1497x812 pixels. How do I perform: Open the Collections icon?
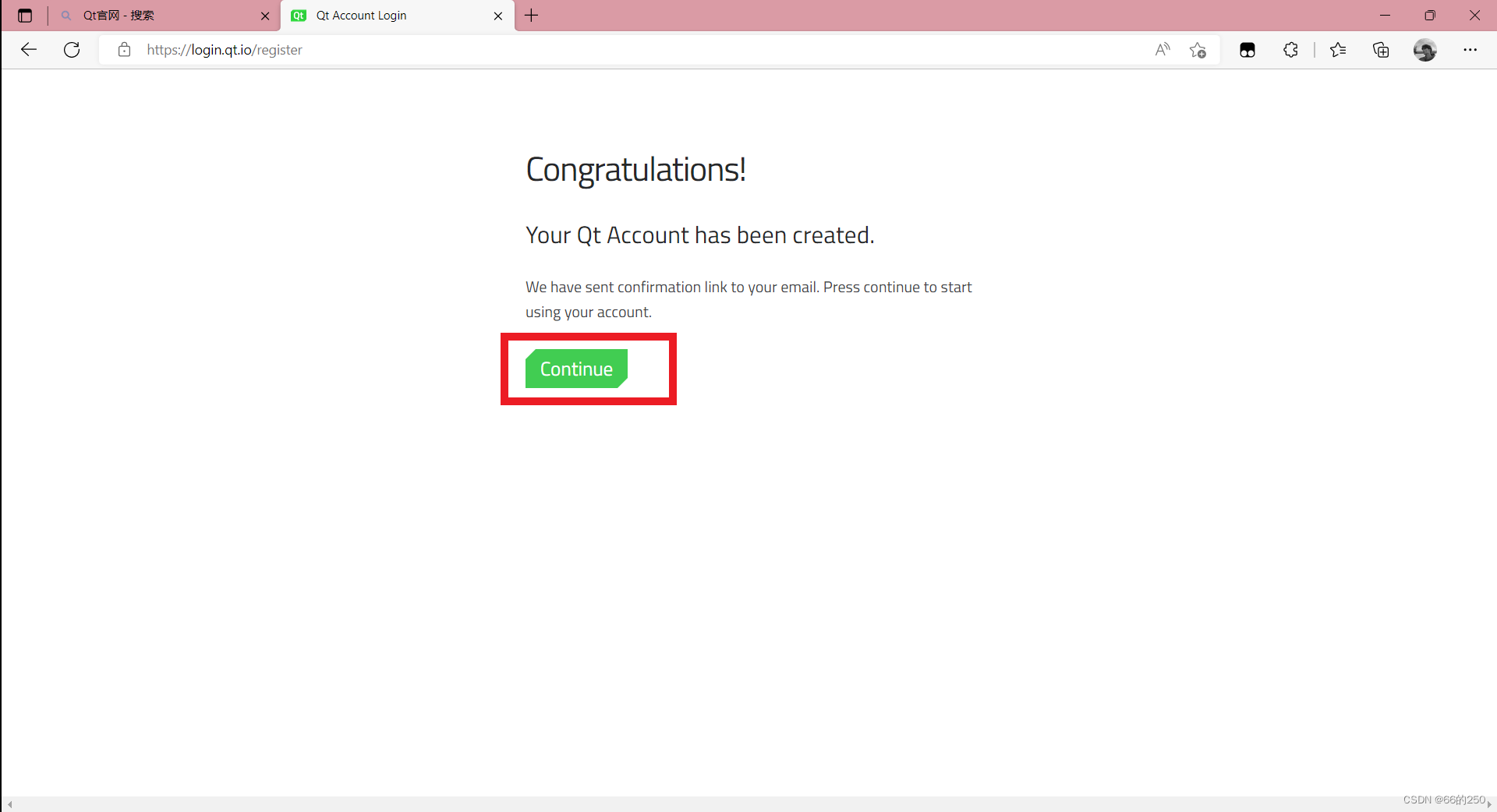tap(1381, 50)
